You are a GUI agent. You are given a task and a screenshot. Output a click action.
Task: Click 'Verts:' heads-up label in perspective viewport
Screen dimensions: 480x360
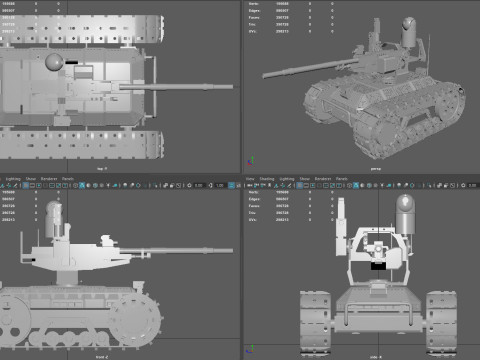(x=254, y=4)
